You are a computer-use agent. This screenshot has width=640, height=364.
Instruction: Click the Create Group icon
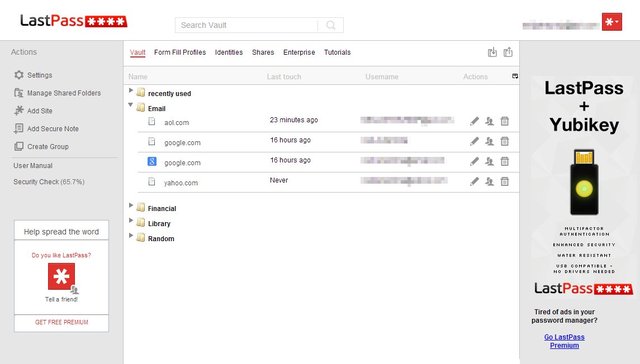coord(19,146)
